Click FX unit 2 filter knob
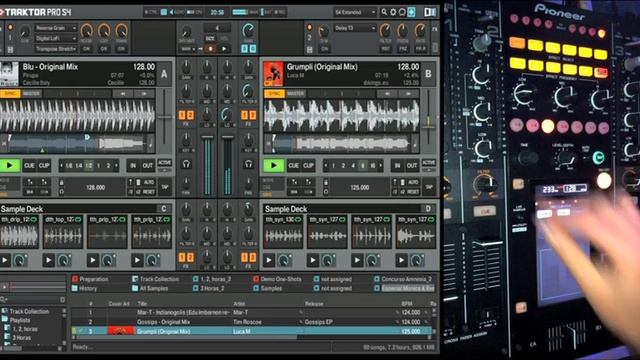This screenshot has width=640, height=360. coord(385,31)
